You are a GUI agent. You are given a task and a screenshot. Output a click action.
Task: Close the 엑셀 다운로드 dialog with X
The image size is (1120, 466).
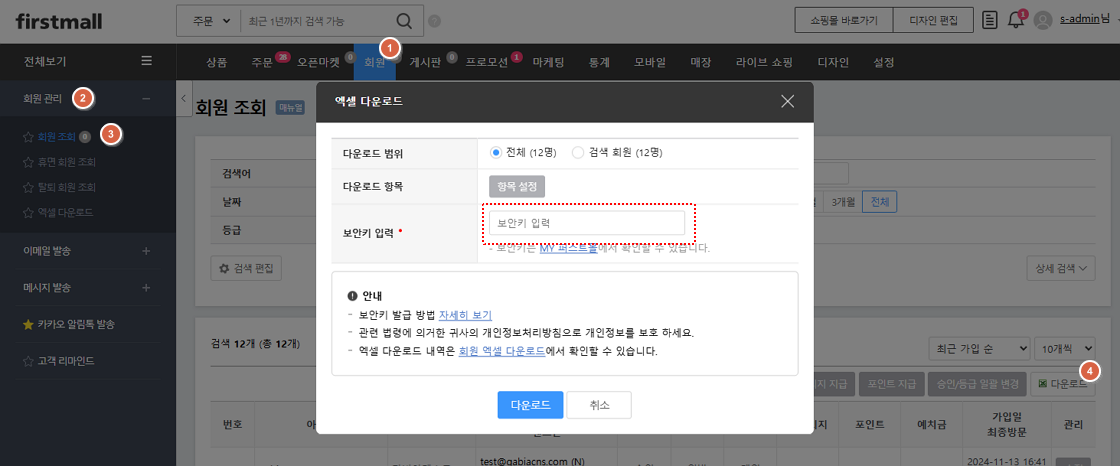click(x=788, y=101)
